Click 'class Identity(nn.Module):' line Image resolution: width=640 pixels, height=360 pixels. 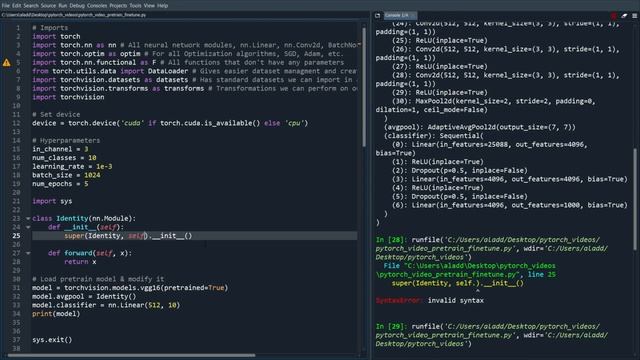[x=84, y=218]
